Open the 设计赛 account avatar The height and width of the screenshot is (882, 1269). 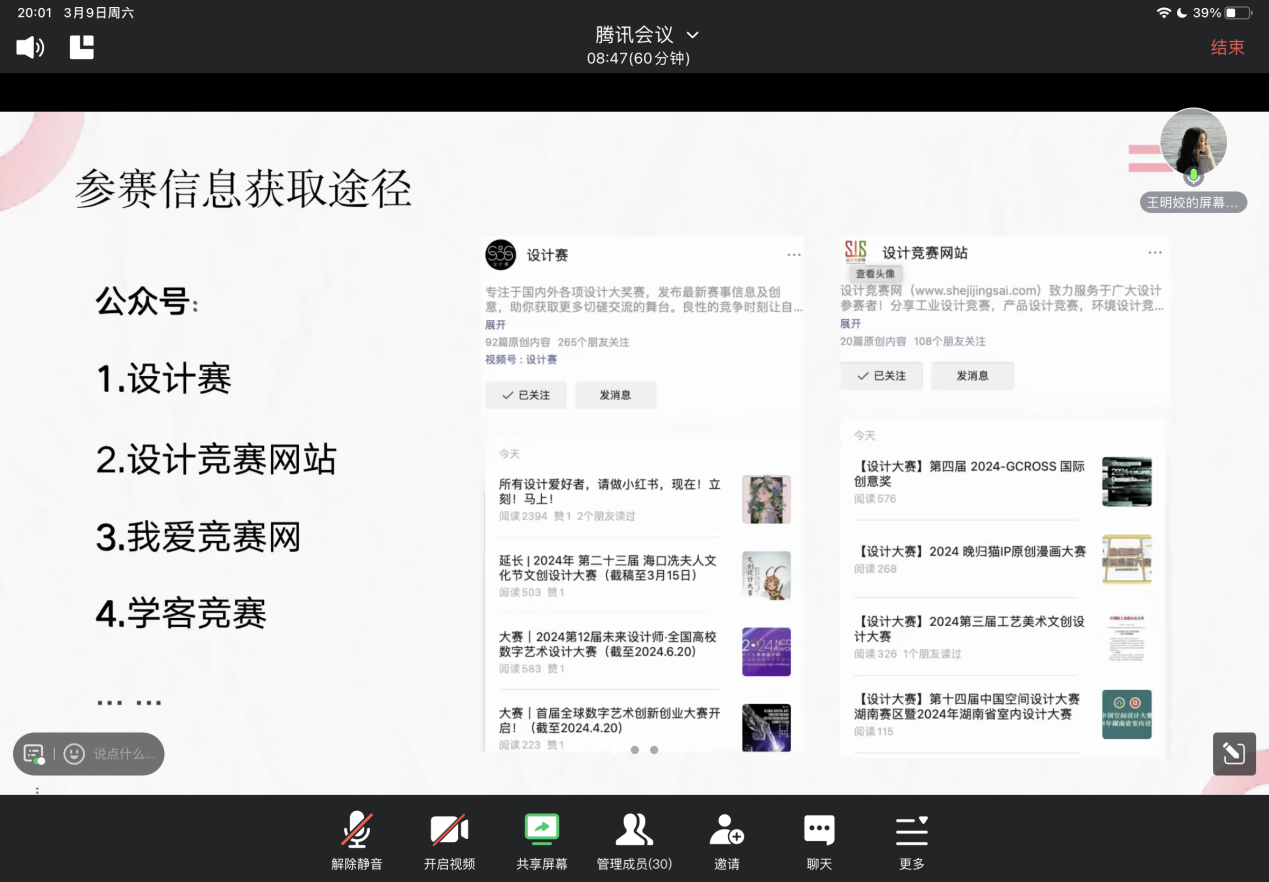point(500,255)
